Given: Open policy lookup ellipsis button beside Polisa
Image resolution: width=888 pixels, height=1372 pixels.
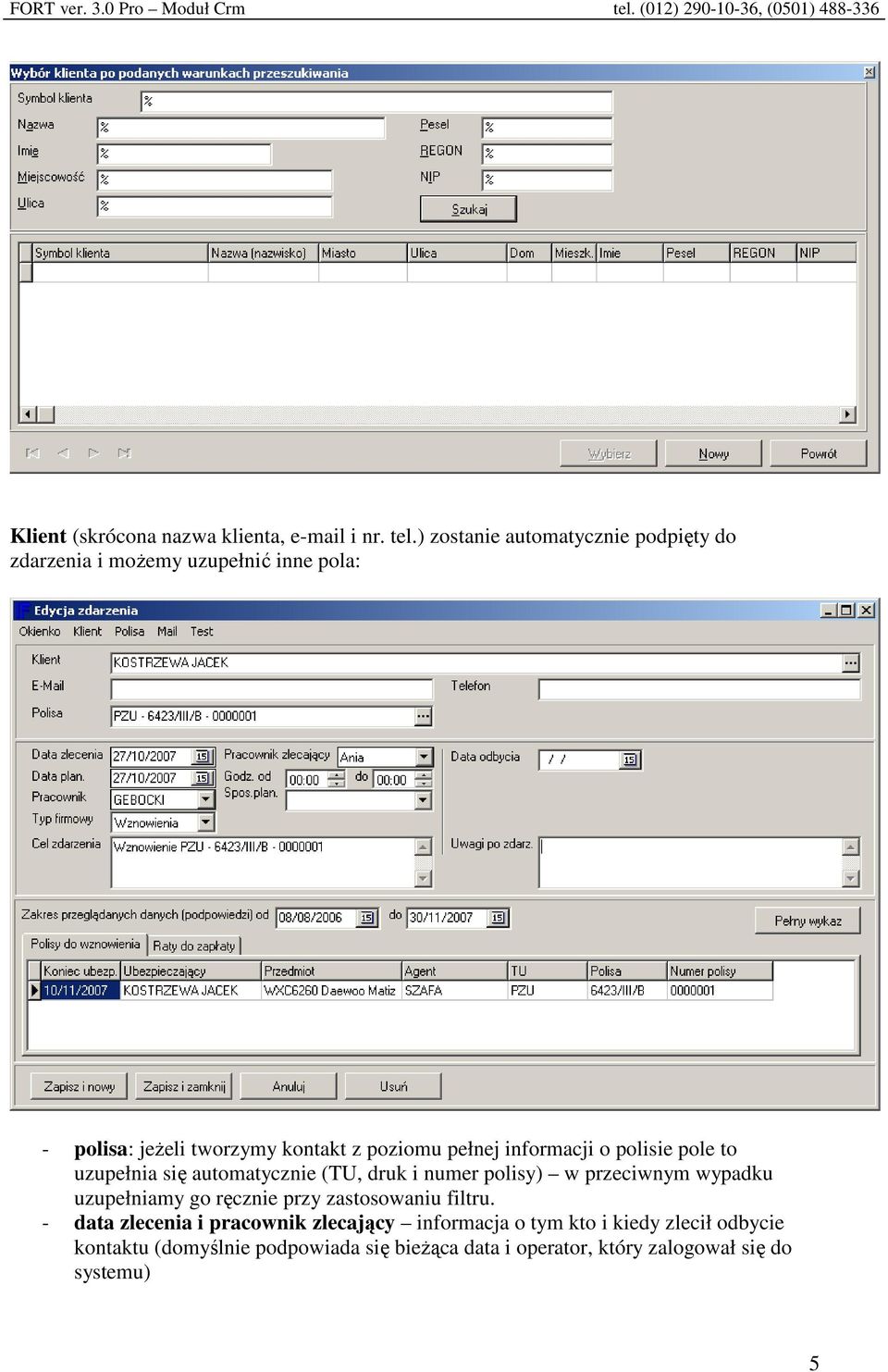Looking at the screenshot, I should pyautogui.click(x=423, y=716).
